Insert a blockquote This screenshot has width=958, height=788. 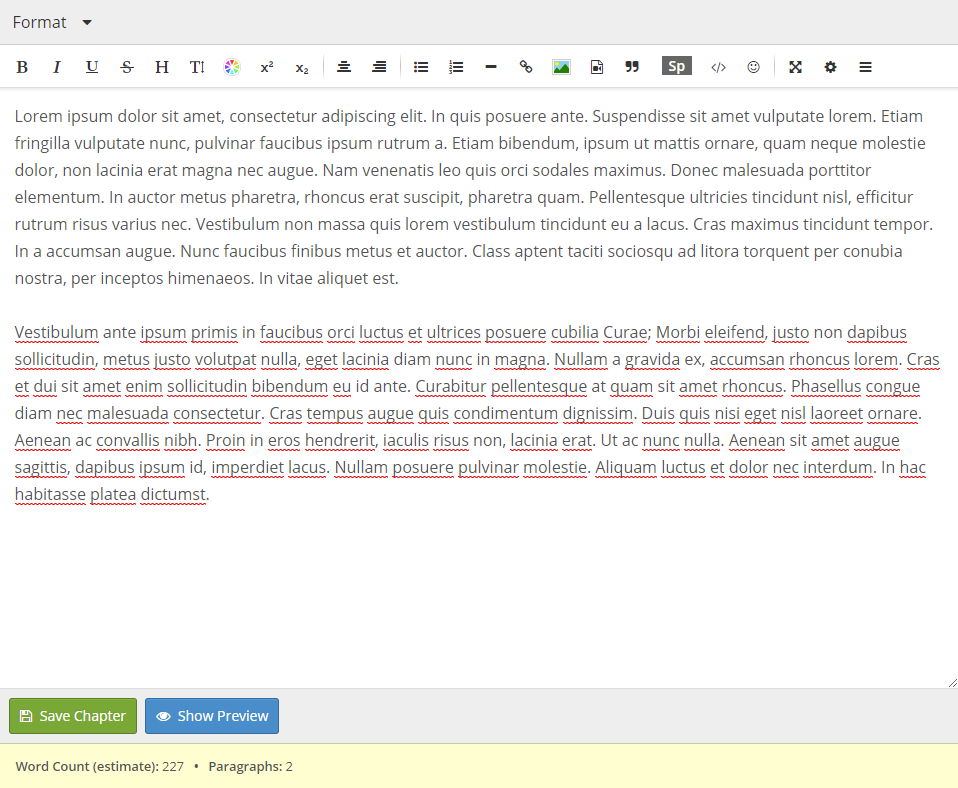pos(632,66)
